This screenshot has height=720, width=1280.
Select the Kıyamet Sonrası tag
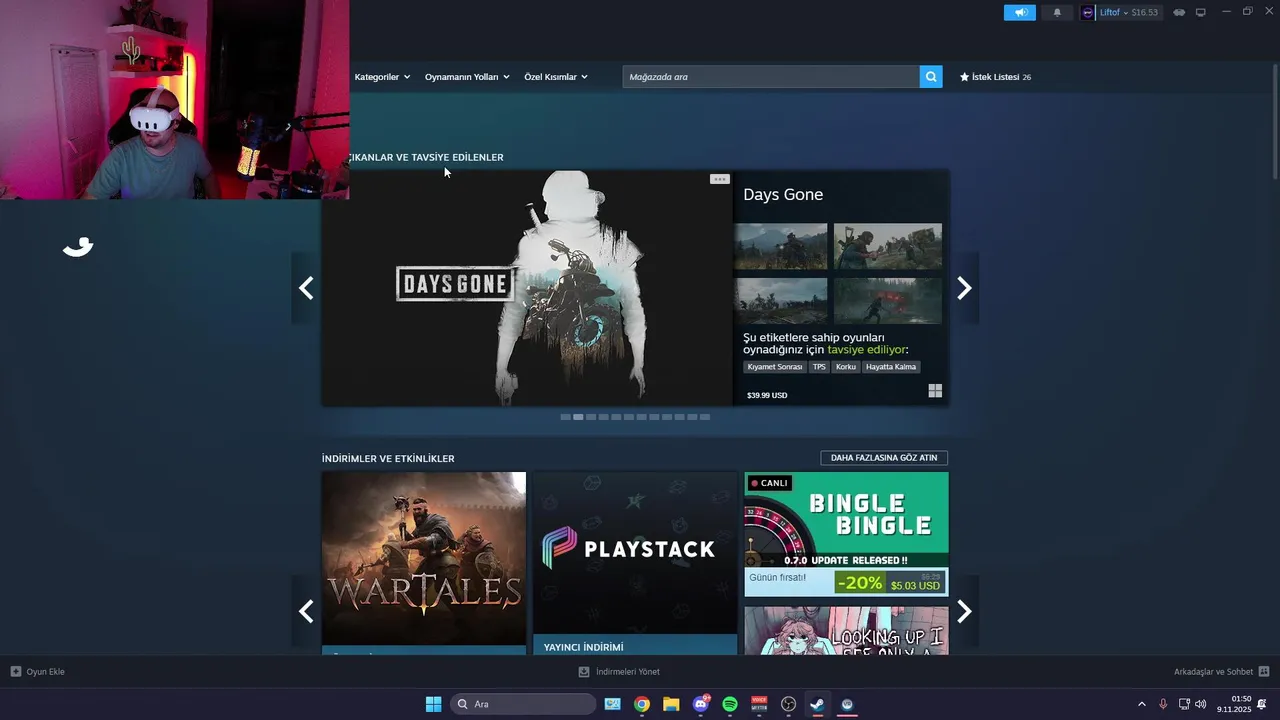(775, 367)
